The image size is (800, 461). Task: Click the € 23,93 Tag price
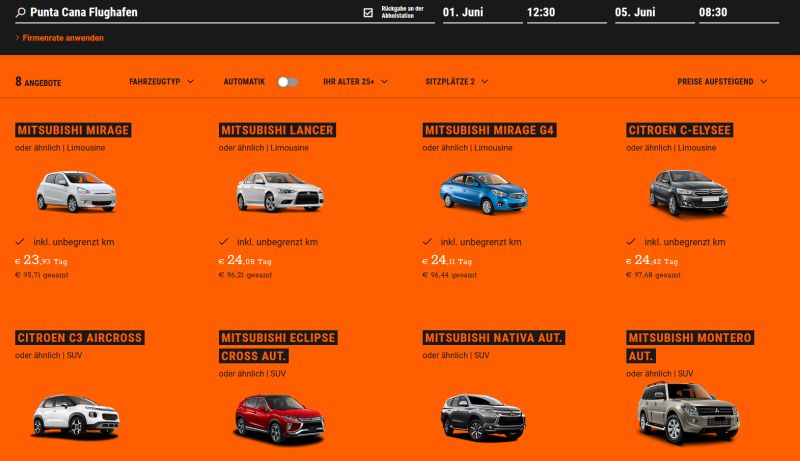click(41, 260)
